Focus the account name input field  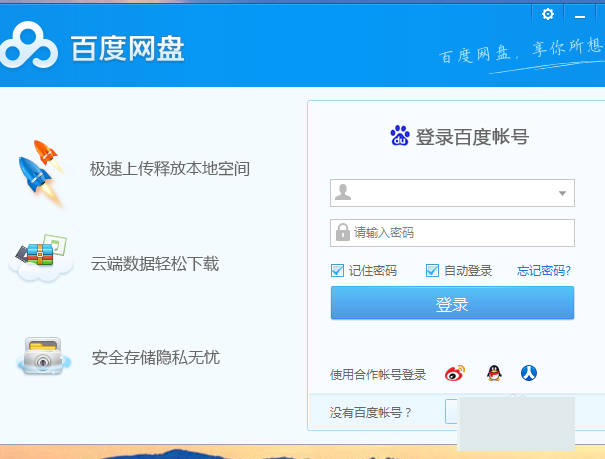pyautogui.click(x=452, y=193)
